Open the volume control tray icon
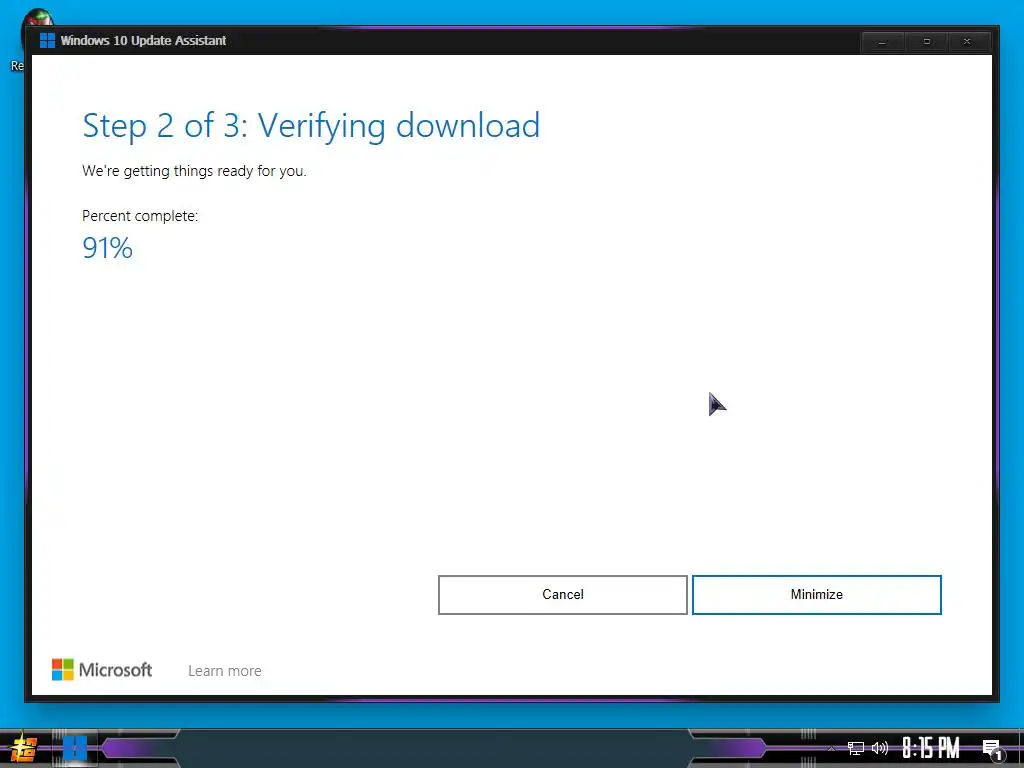The height and width of the screenshot is (768, 1024). pyautogui.click(x=880, y=748)
